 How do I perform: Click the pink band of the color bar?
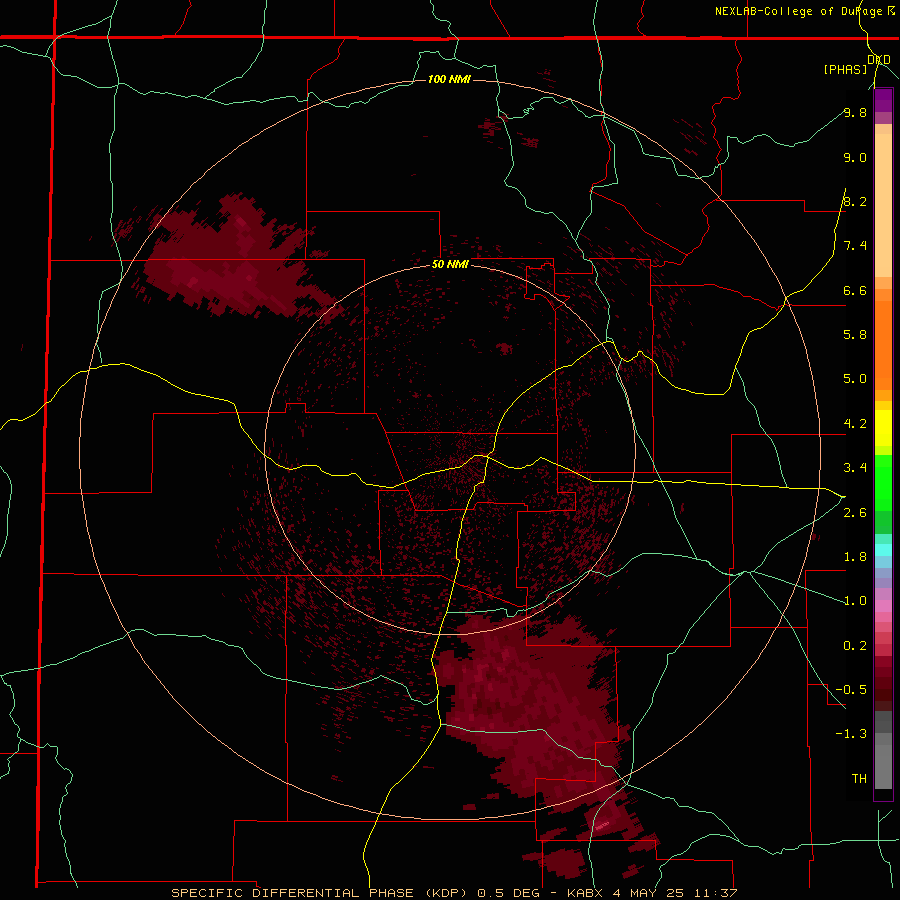[883, 606]
